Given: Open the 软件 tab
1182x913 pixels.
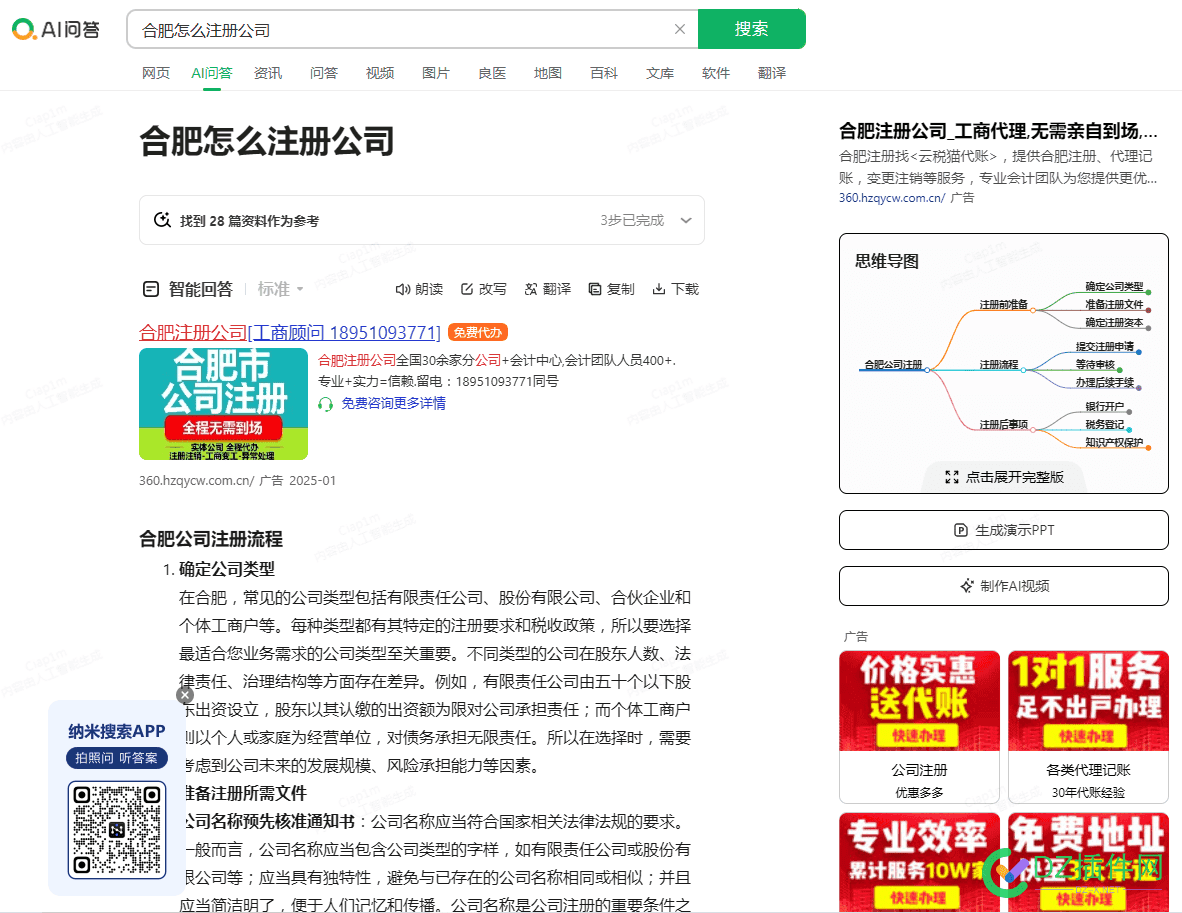Looking at the screenshot, I should click(715, 73).
